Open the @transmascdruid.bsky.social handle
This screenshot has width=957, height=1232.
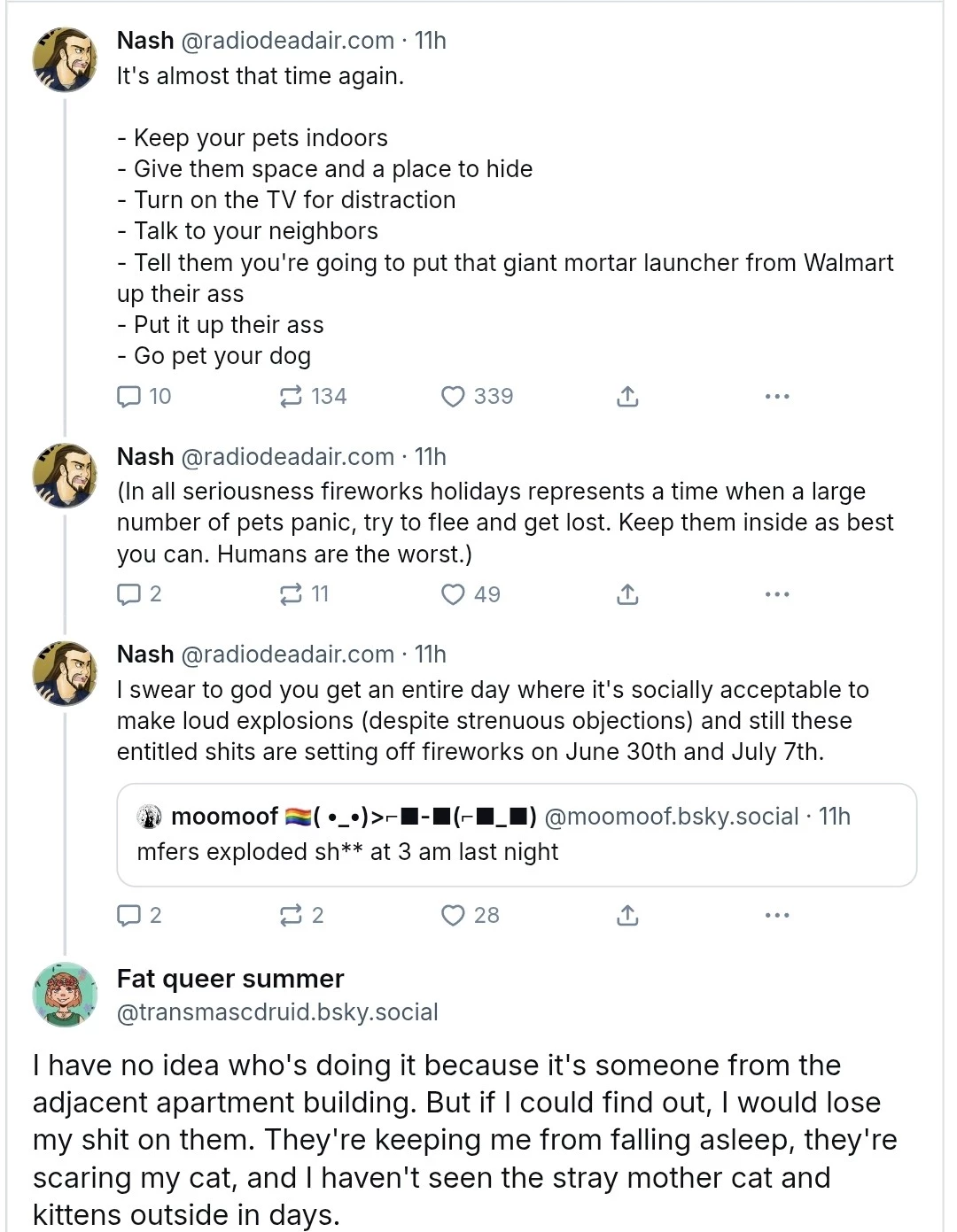tap(277, 1011)
